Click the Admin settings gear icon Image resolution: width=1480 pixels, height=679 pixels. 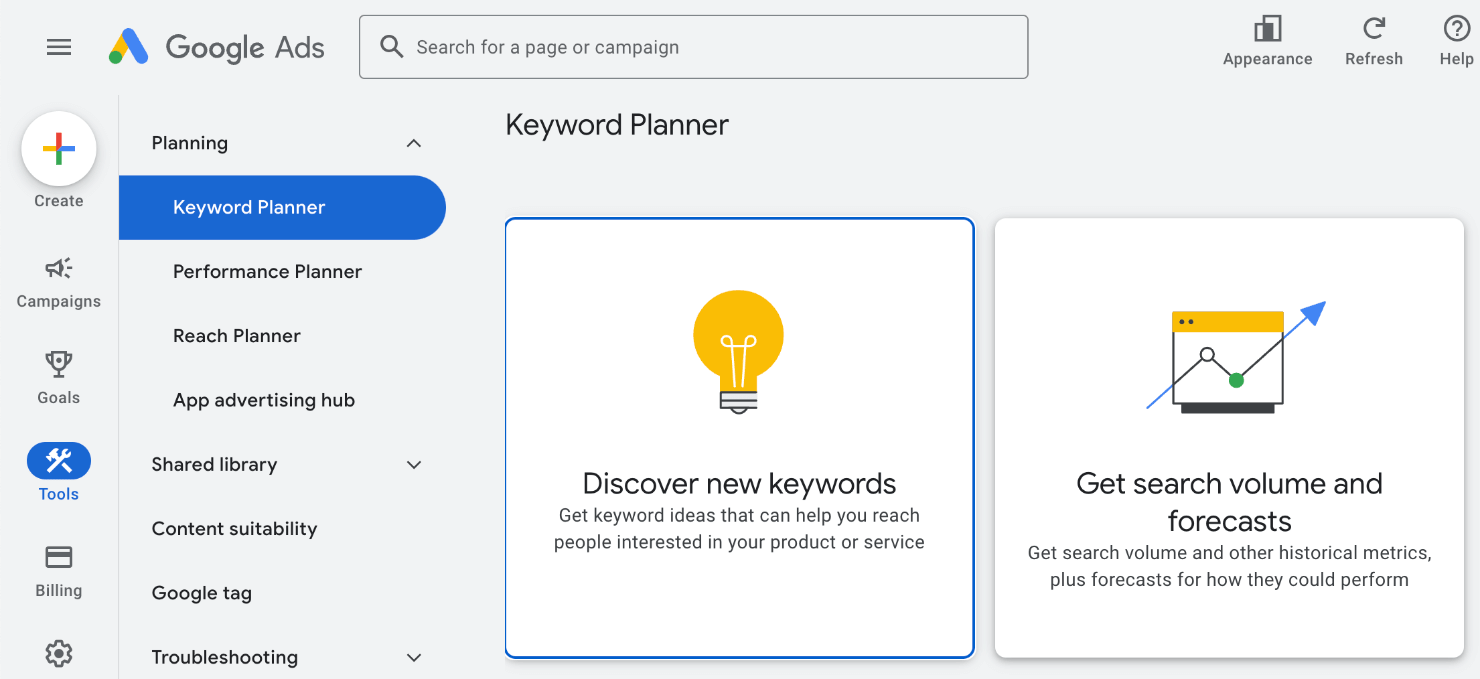click(x=58, y=652)
